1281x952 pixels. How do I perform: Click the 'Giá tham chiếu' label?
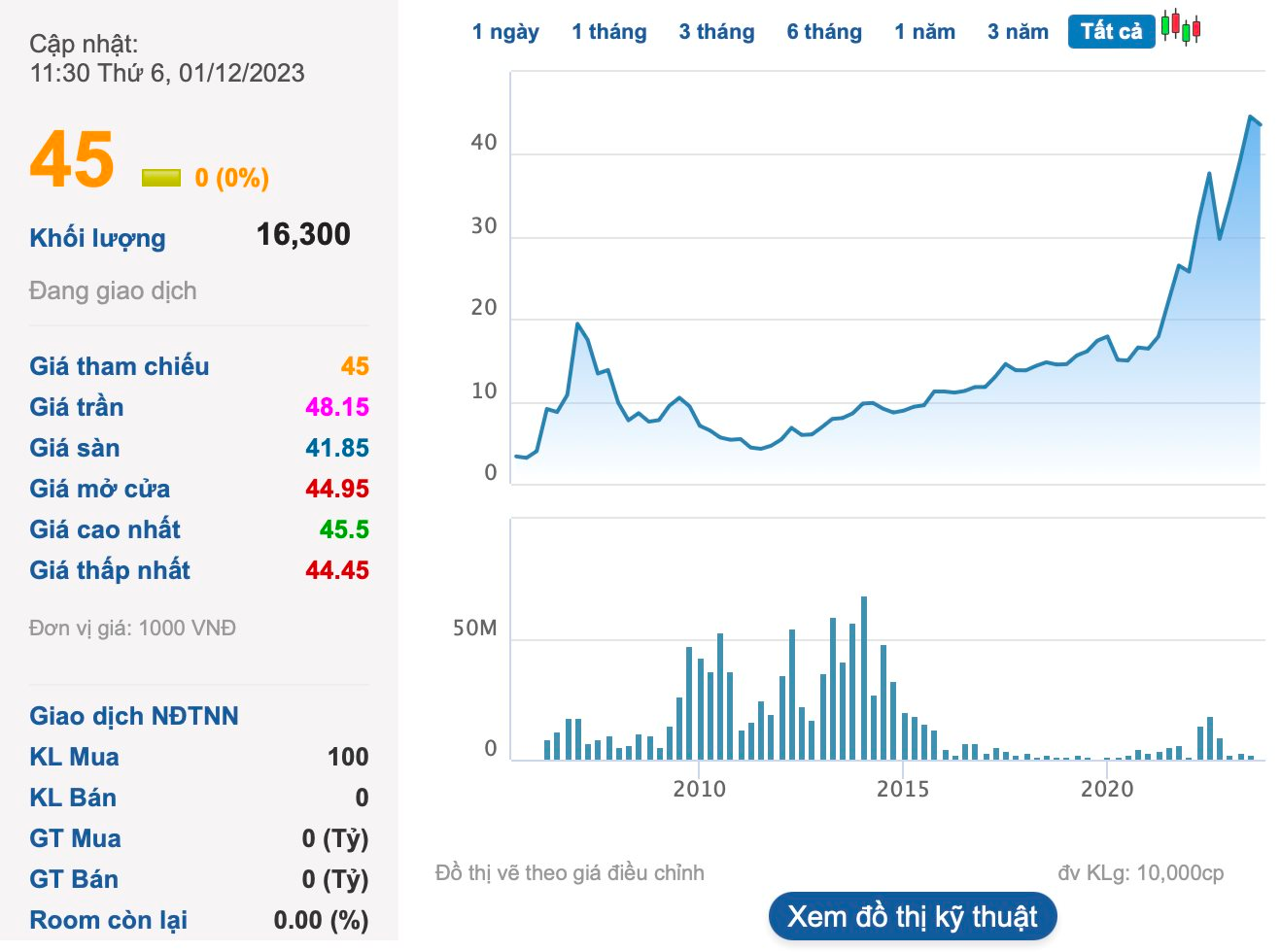120,366
